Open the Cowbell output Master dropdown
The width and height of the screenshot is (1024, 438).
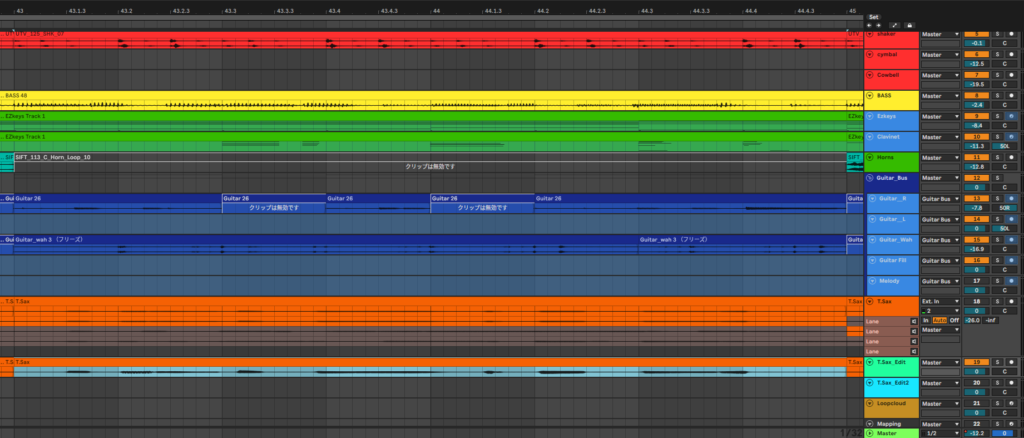point(940,75)
